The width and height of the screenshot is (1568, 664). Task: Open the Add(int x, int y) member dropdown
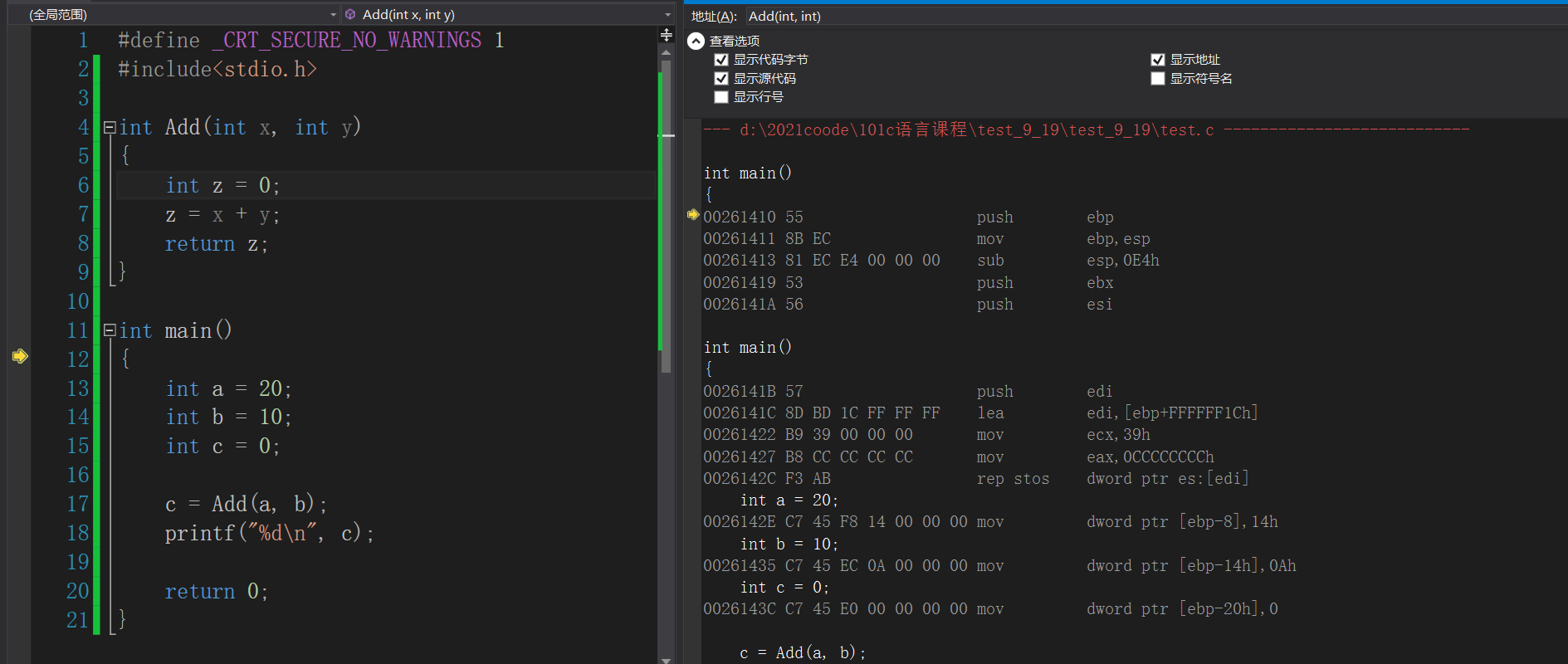(667, 15)
